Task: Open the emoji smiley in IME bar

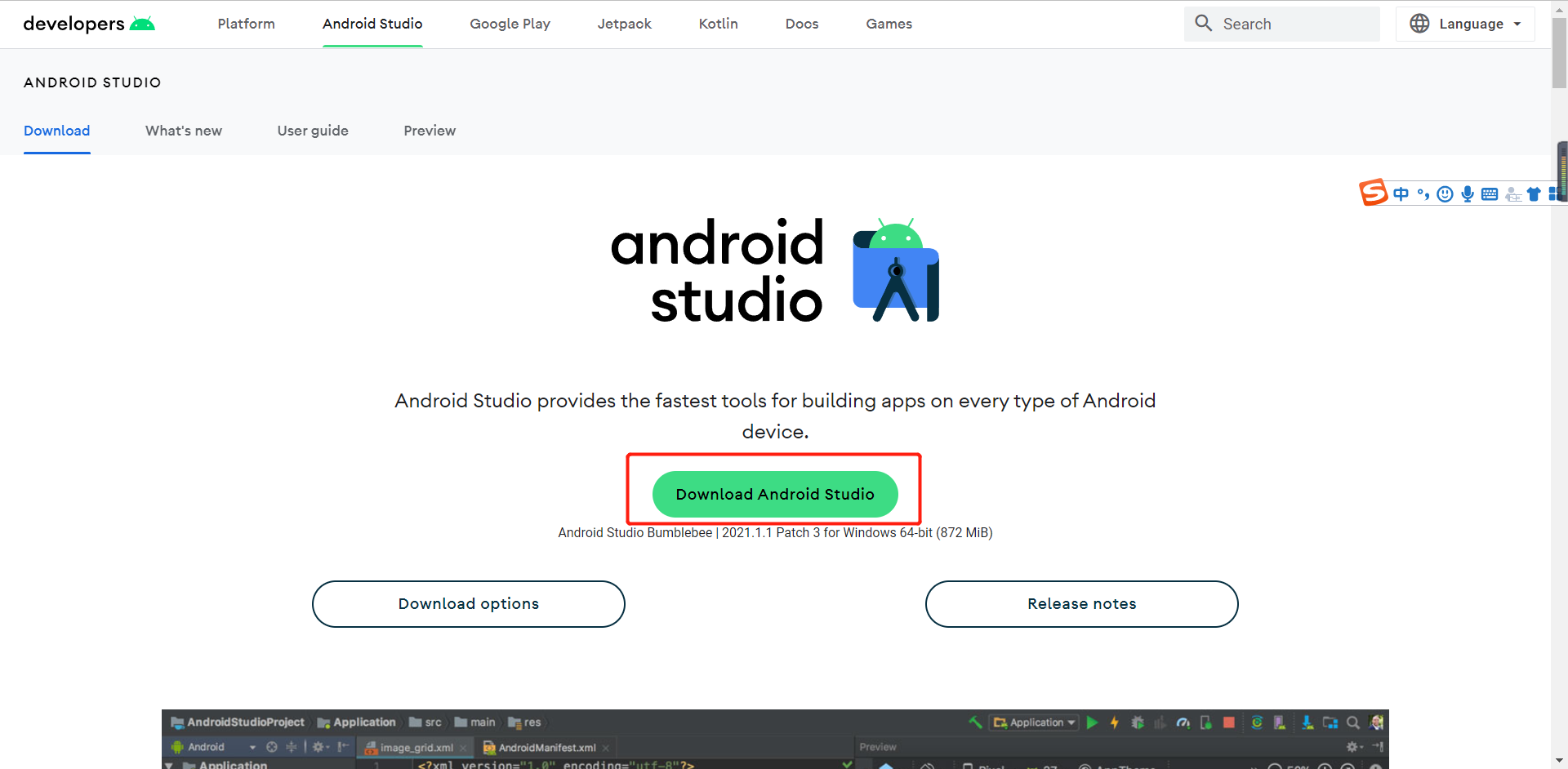Action: coord(1445,193)
